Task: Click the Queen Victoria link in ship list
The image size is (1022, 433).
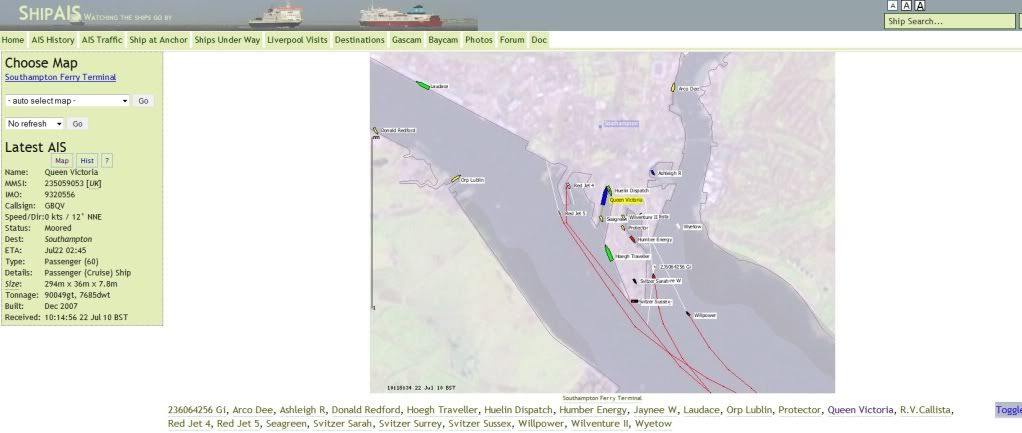Action: pos(860,410)
